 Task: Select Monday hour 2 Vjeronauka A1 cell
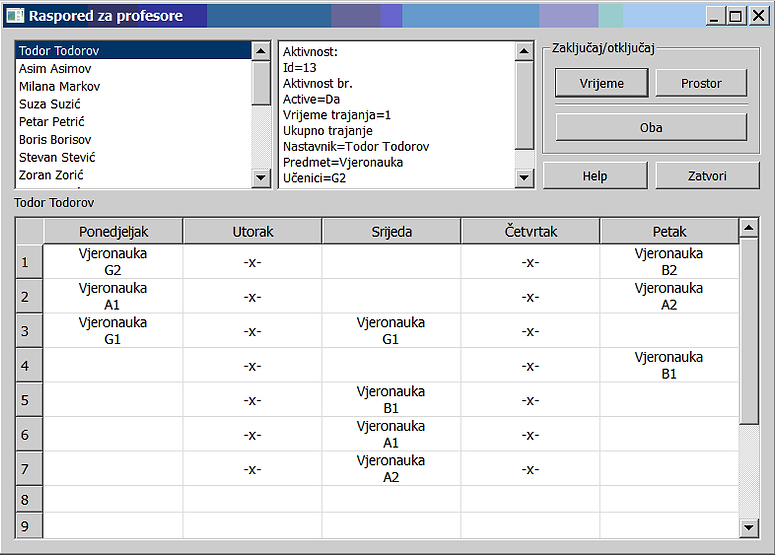click(113, 297)
